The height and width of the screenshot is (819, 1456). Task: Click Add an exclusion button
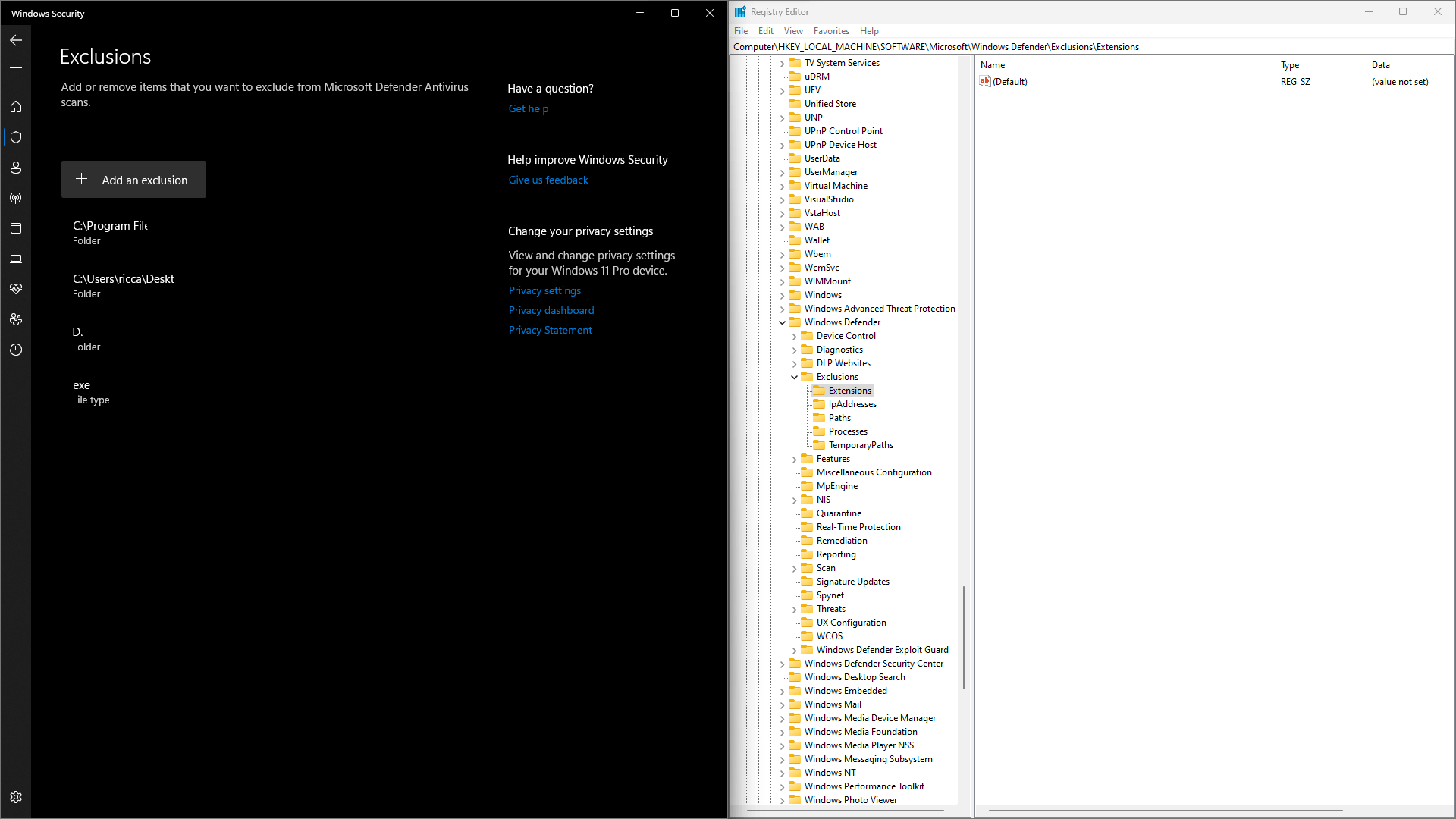133,180
